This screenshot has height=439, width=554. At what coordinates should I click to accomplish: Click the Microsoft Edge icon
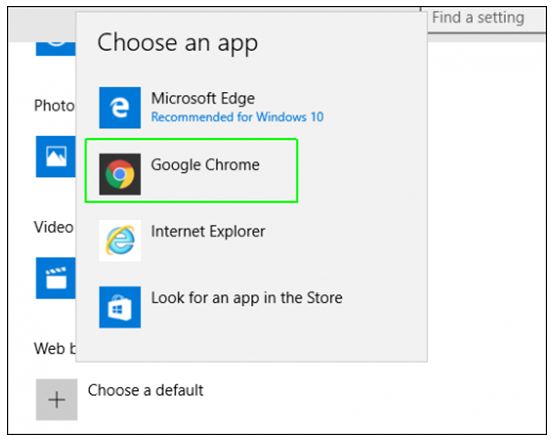120,108
